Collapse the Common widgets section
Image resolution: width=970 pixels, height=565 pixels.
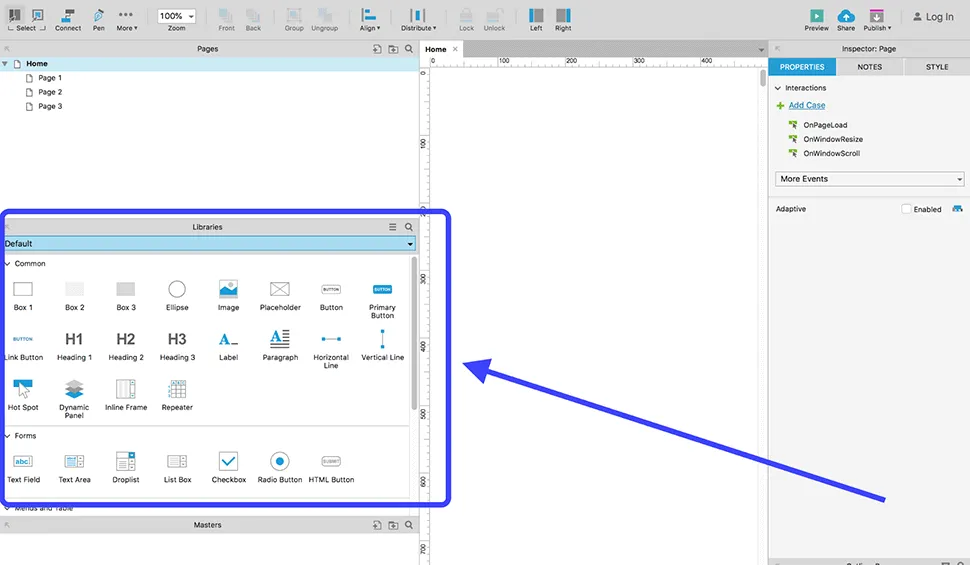[7, 264]
